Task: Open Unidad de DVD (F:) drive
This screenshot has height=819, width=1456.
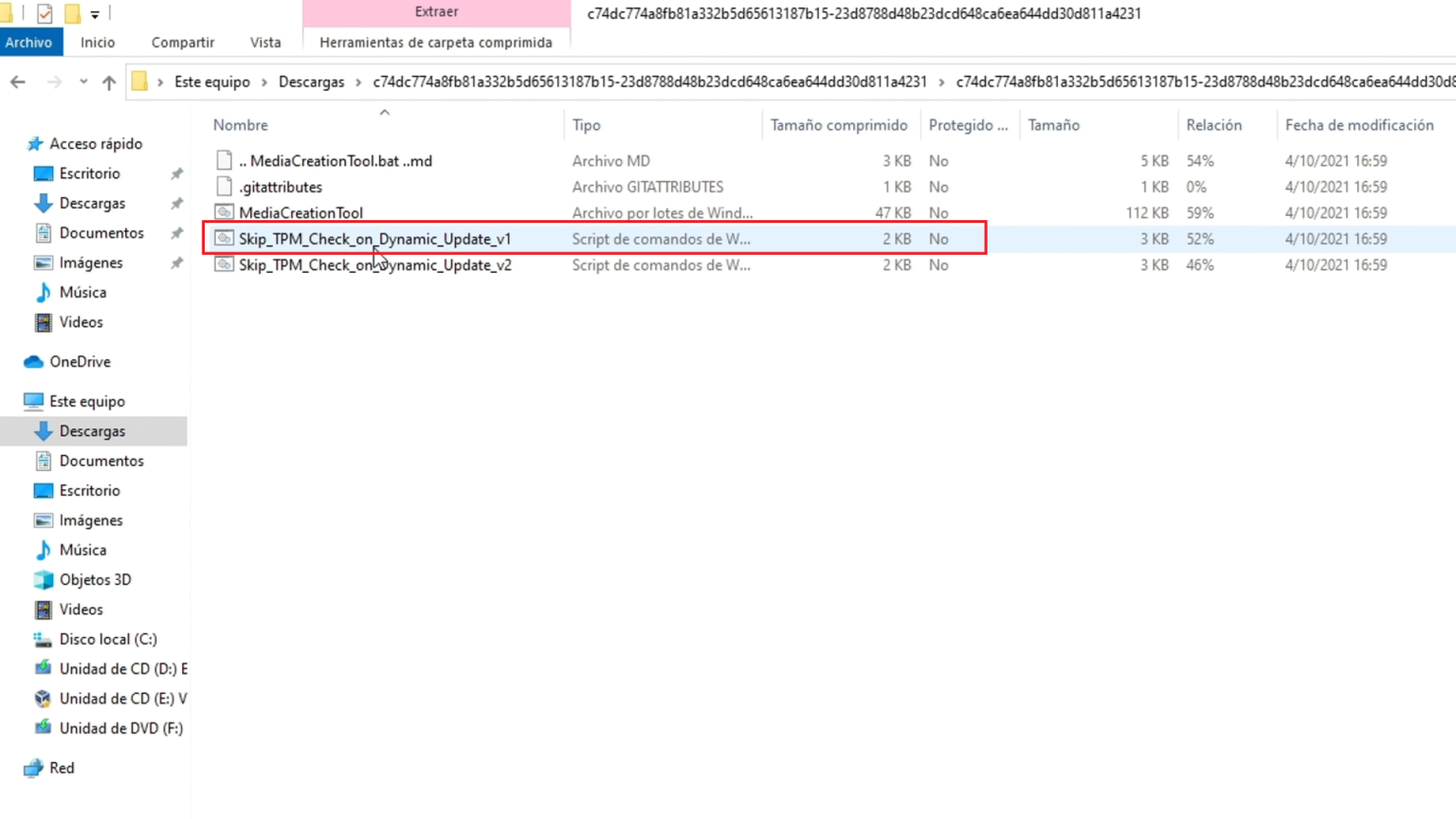Action: [x=120, y=729]
